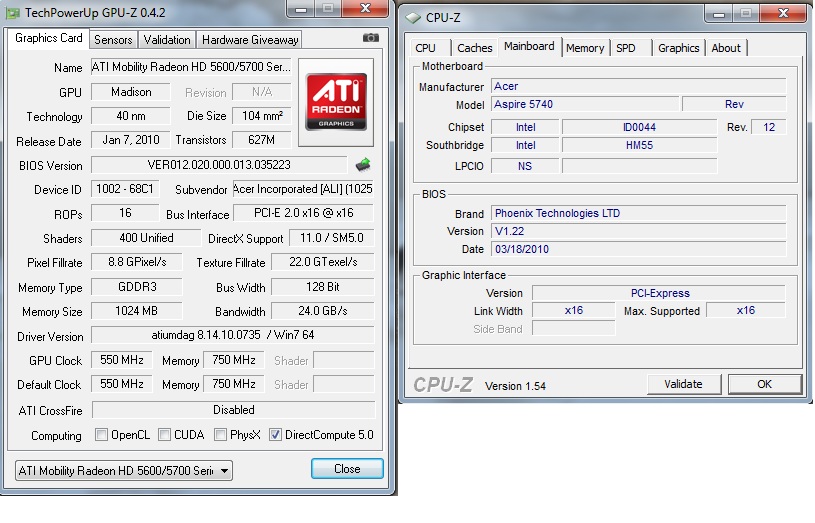Open the About tab in CPU-Z
Viewport: 815px width, 523px height.
(x=726, y=48)
